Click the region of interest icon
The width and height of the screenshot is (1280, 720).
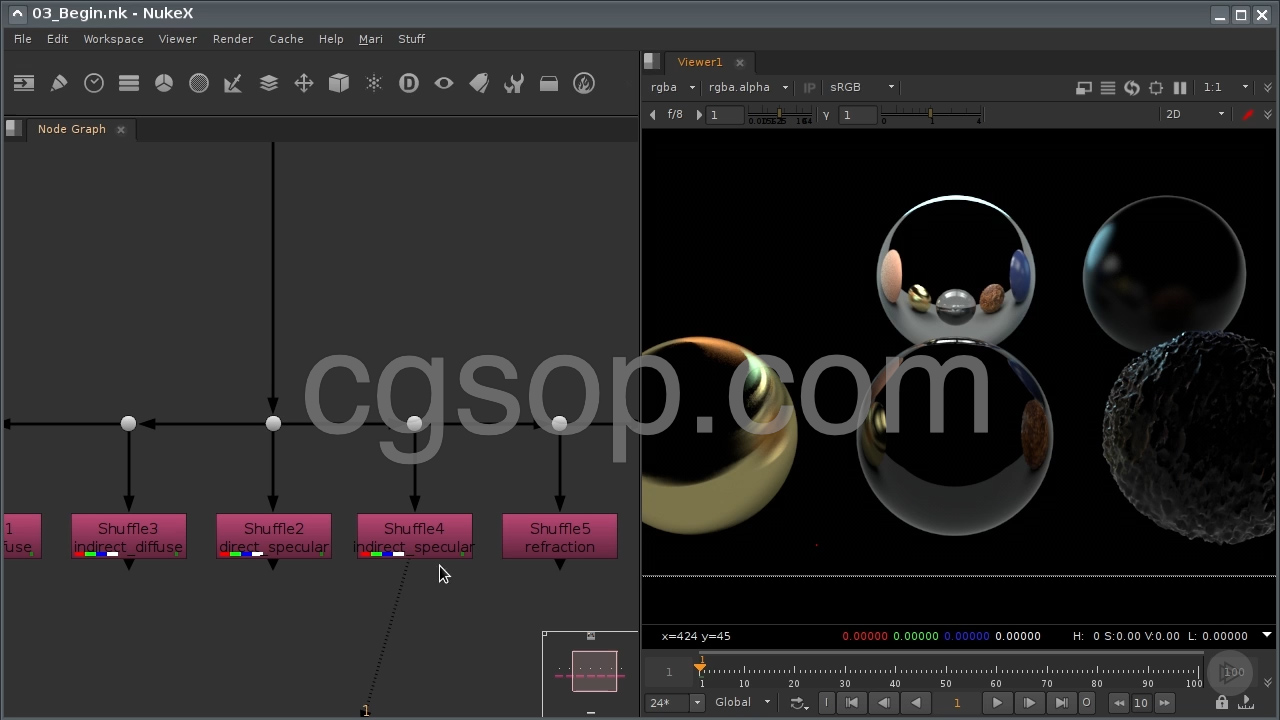click(1156, 88)
